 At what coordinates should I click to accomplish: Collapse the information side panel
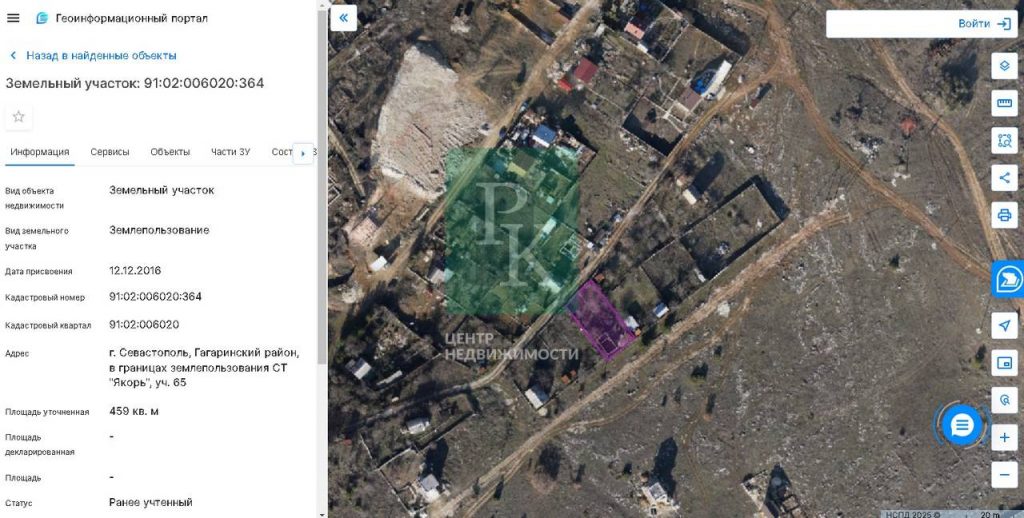tap(344, 18)
